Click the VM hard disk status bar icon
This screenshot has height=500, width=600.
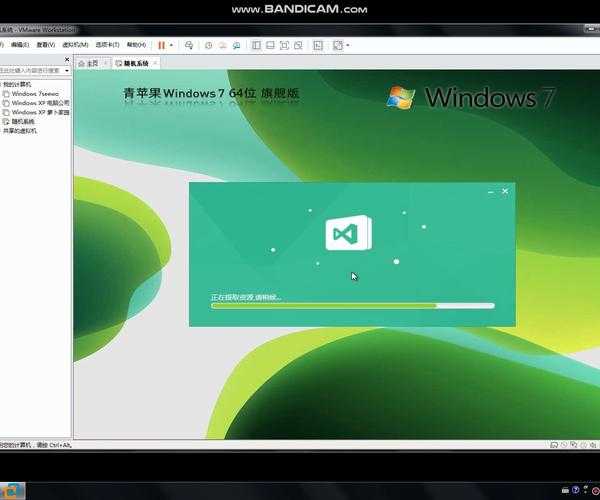[x=554, y=445]
